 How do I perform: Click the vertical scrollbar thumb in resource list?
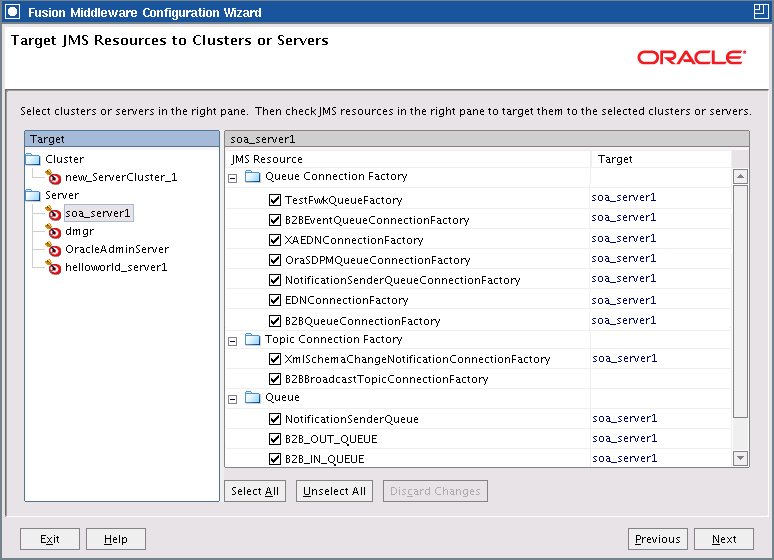(740, 302)
